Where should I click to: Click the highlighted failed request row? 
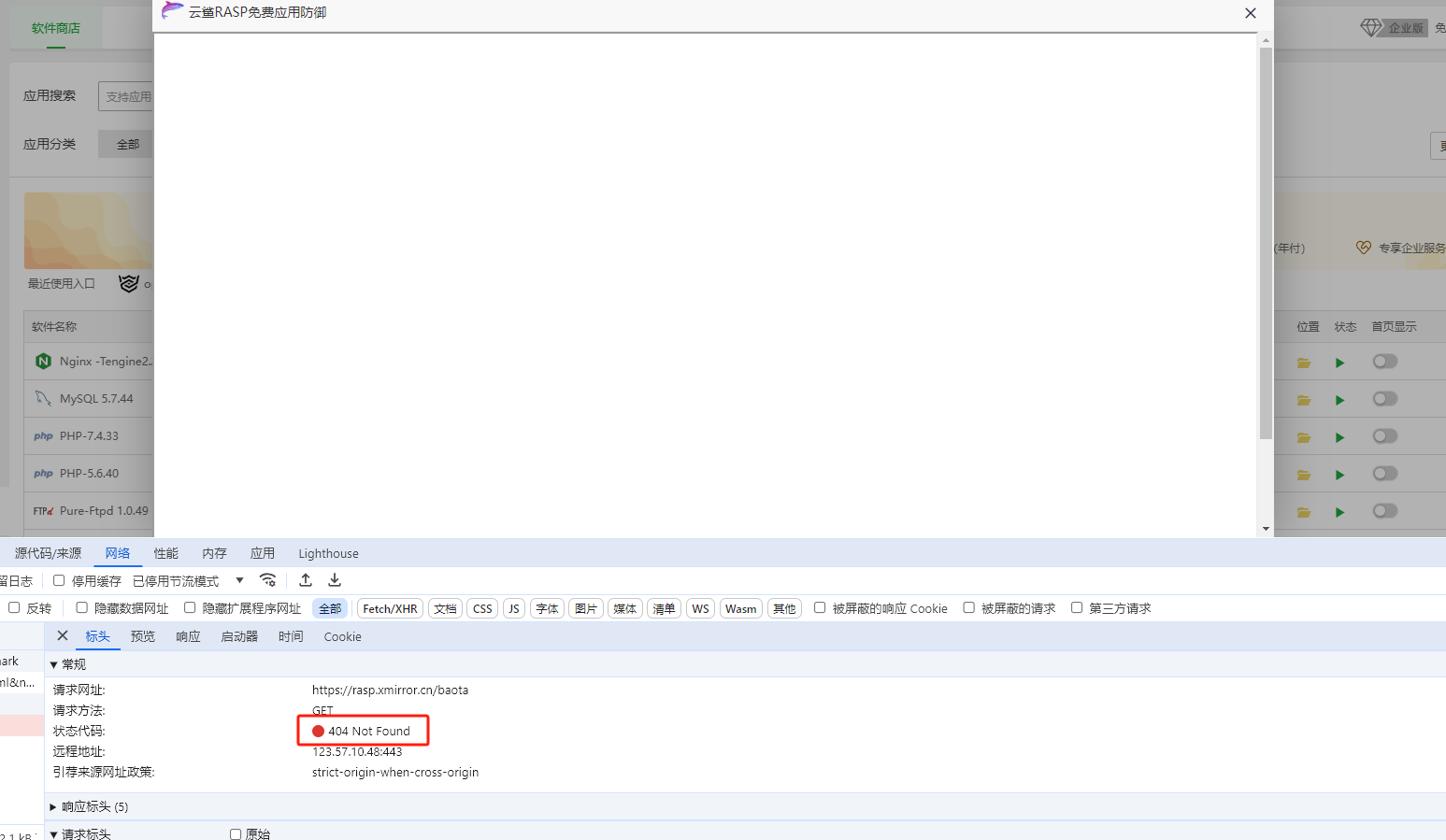(21, 726)
